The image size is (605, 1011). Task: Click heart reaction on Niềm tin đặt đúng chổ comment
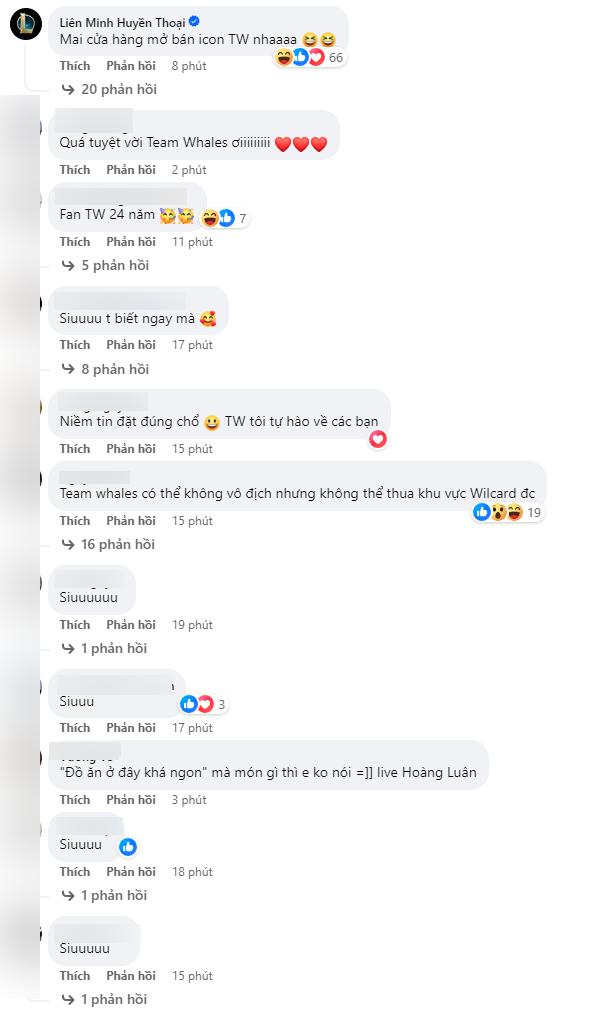377,439
